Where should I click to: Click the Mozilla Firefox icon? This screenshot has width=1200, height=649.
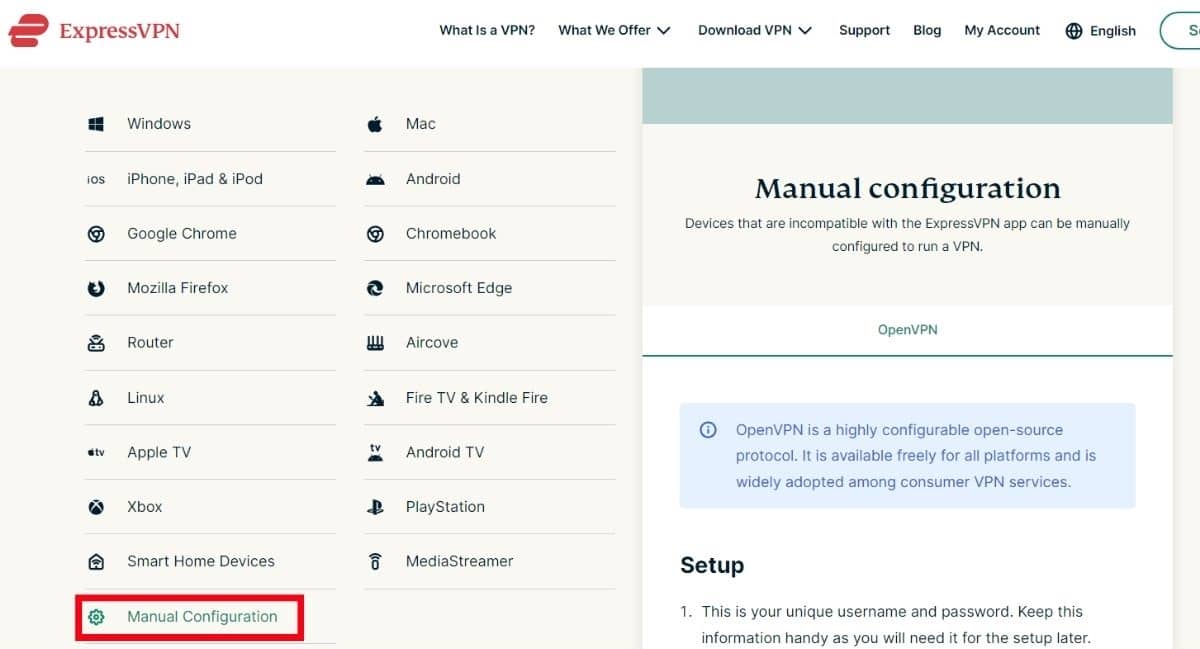coord(96,288)
